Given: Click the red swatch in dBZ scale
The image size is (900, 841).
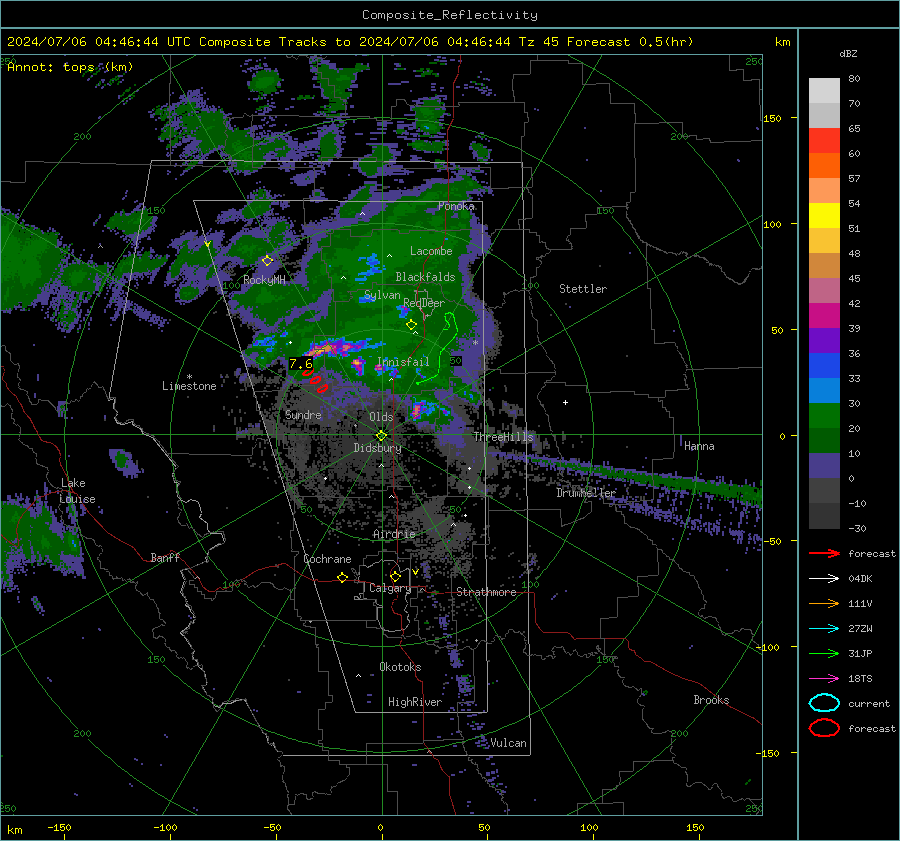Looking at the screenshot, I should click(824, 141).
